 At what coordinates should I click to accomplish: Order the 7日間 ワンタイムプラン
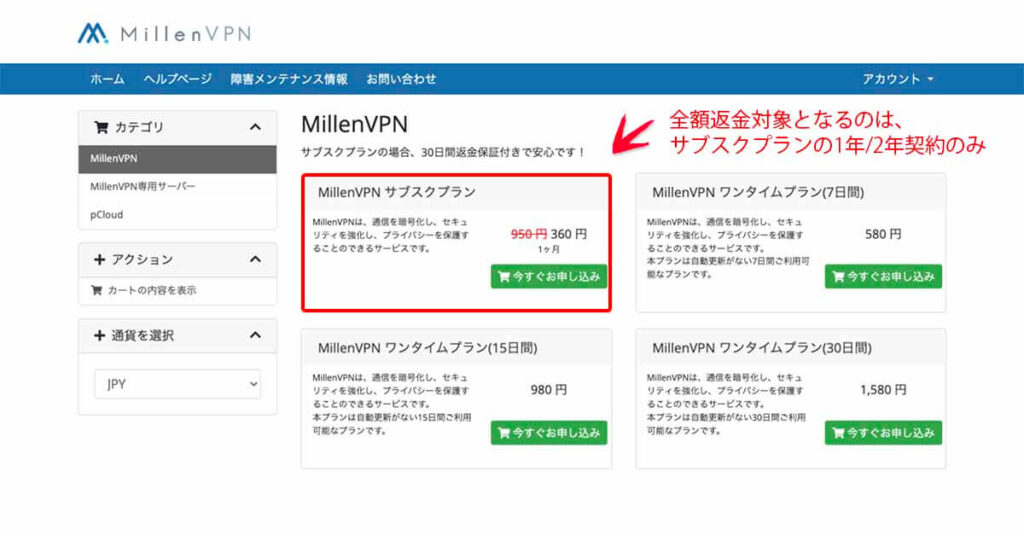coord(884,277)
